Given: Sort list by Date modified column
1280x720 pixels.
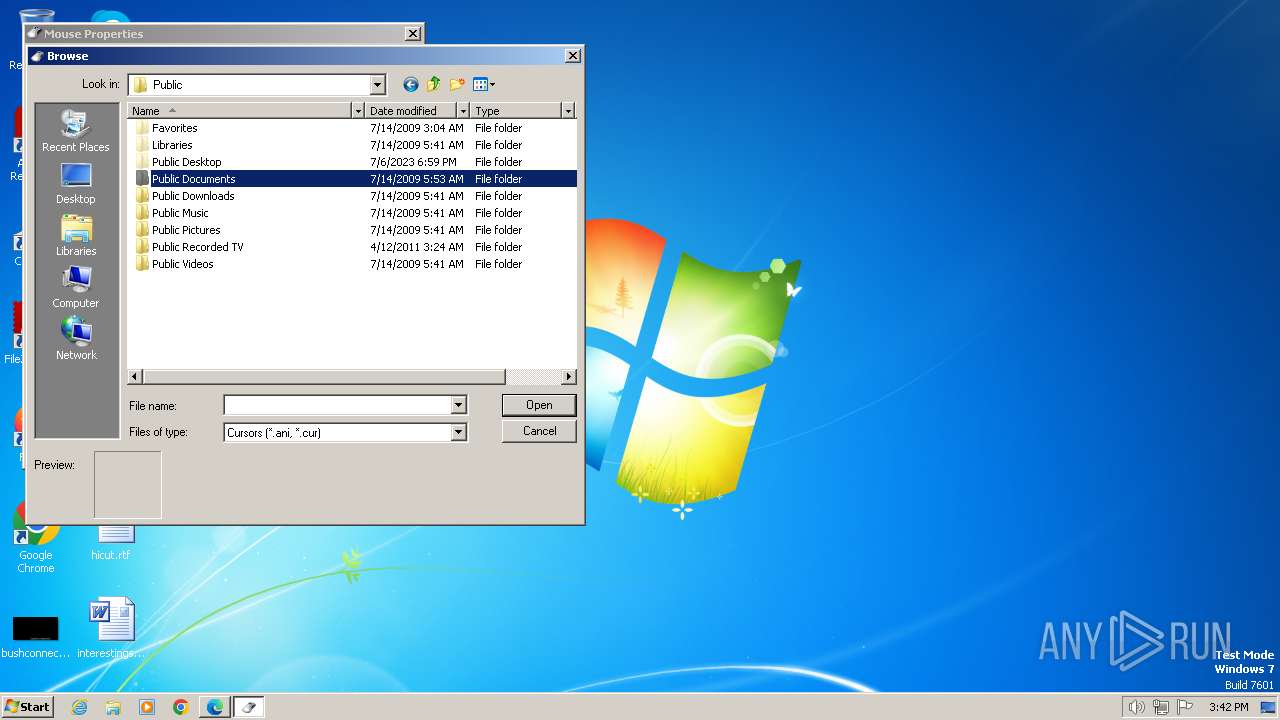Looking at the screenshot, I should [411, 110].
